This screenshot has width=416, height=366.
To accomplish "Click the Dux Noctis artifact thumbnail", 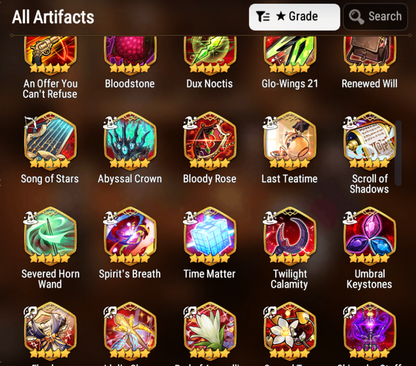I will click(210, 55).
